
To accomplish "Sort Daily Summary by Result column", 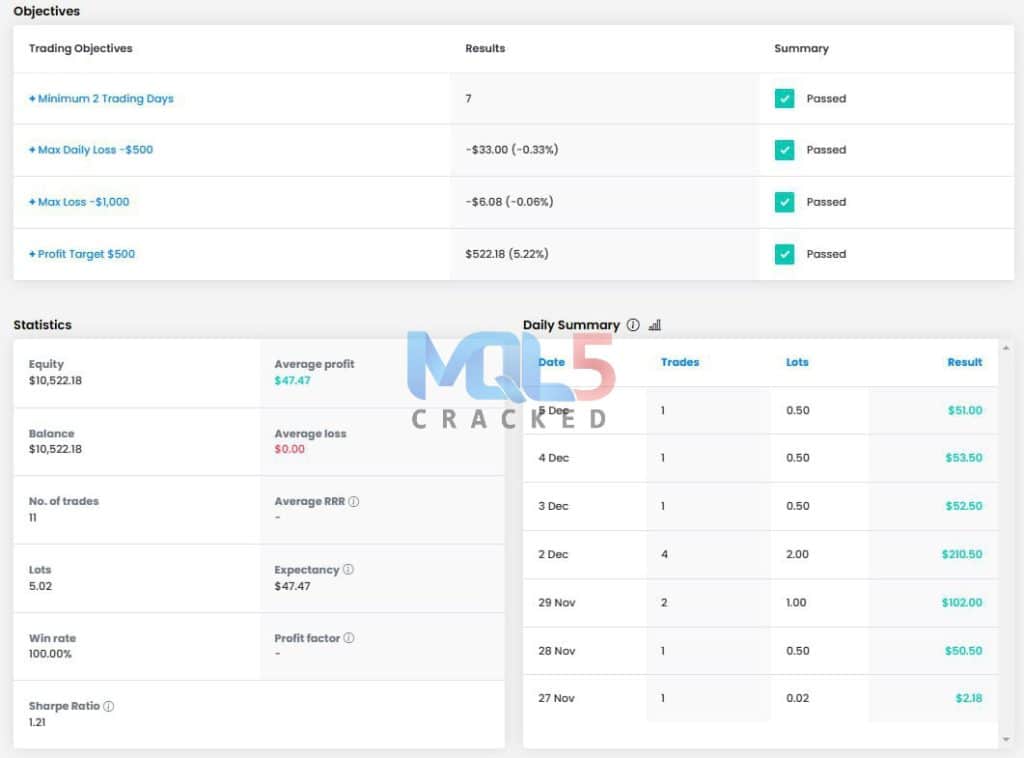I will coord(965,362).
